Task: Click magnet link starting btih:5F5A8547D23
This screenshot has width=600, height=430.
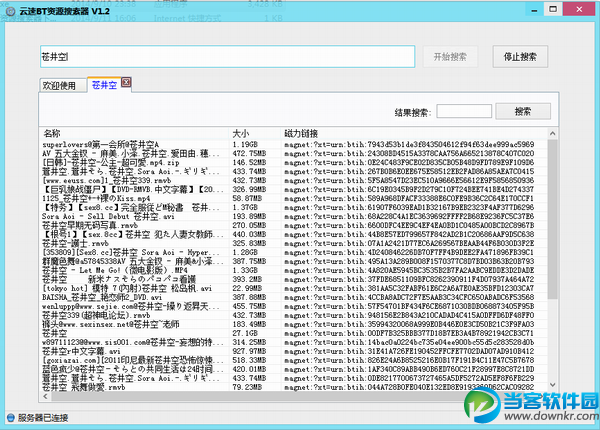Action: tap(409, 181)
